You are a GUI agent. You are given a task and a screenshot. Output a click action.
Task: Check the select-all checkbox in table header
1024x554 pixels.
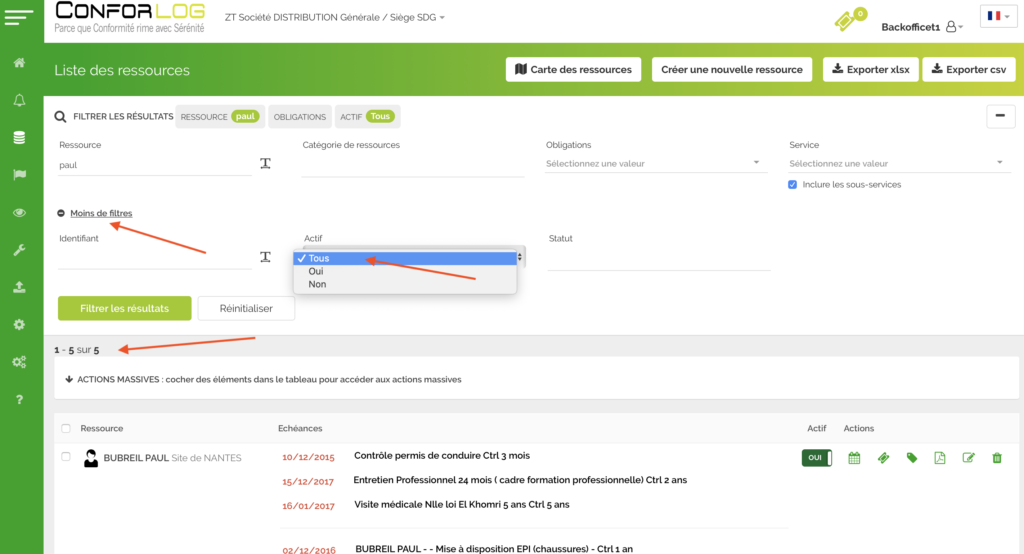(66, 428)
